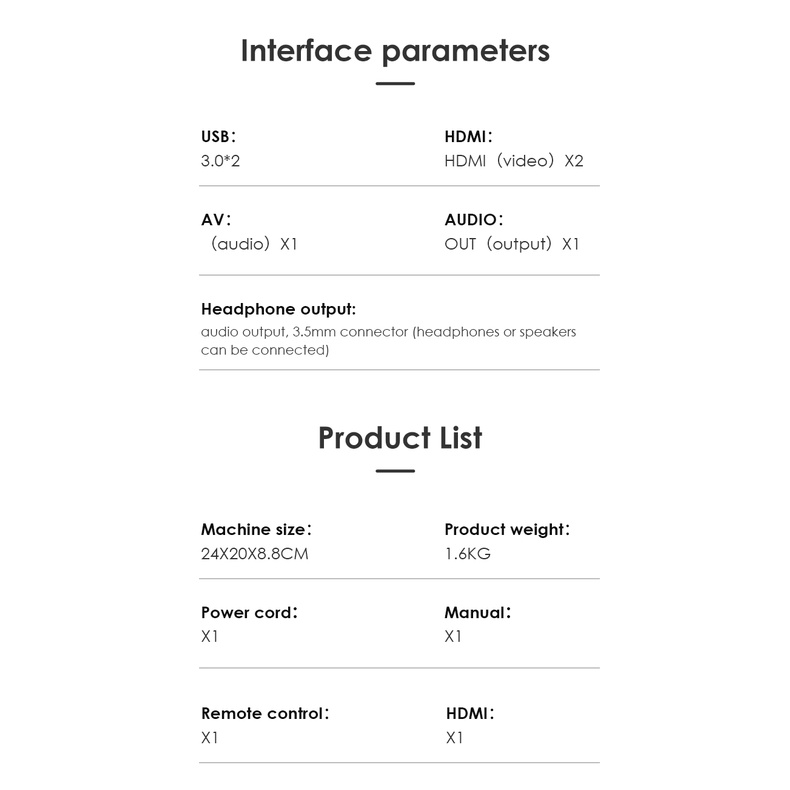Click the "Manual:" label

[478, 612]
